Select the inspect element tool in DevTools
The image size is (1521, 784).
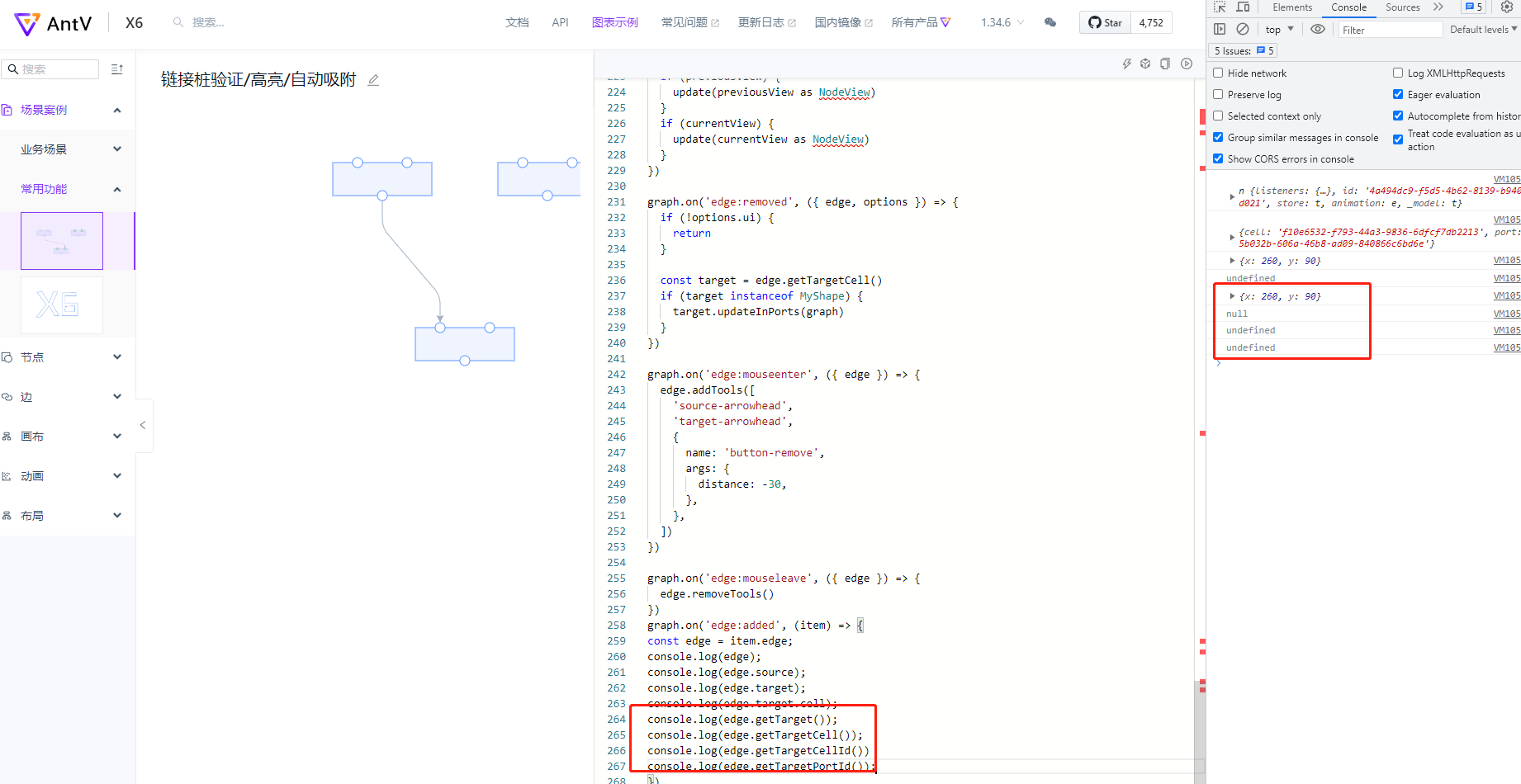(1219, 7)
